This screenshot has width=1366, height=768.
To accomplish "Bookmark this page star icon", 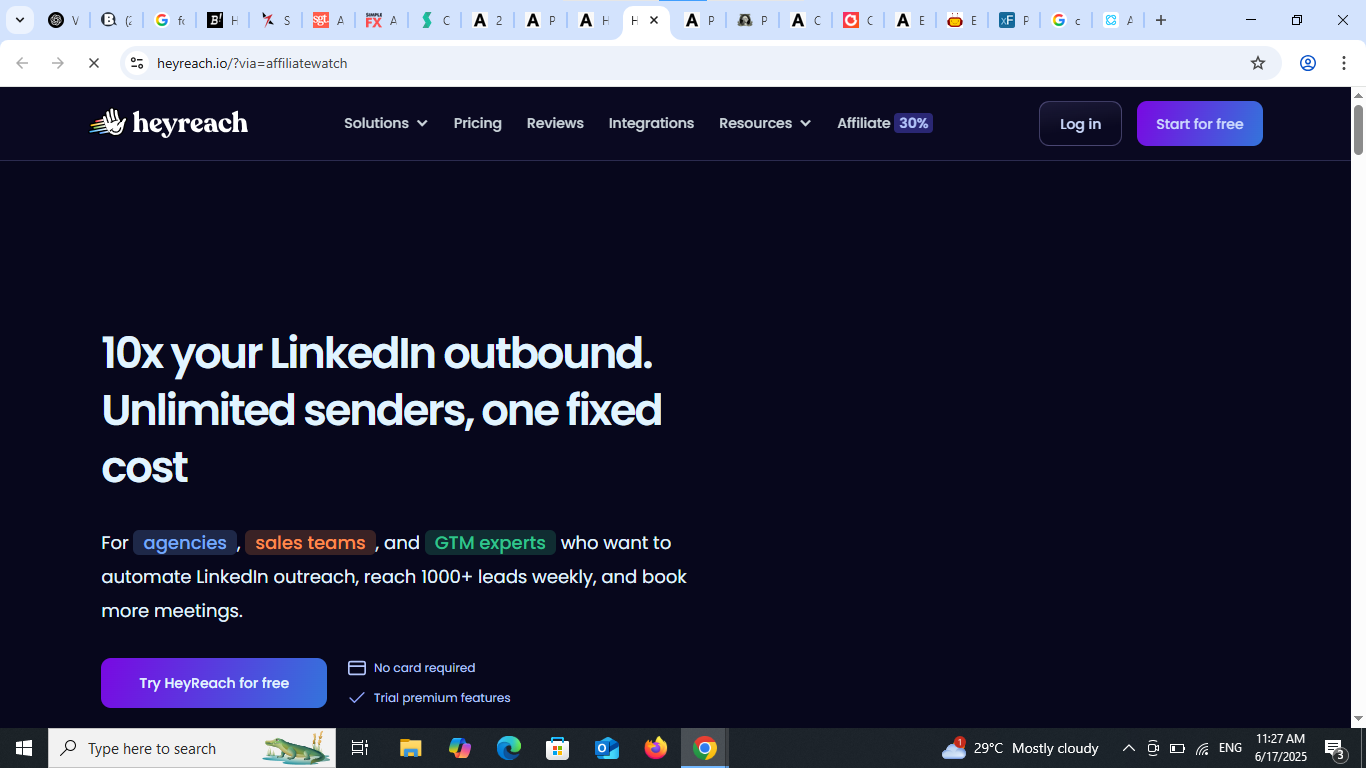I will pos(1258,63).
